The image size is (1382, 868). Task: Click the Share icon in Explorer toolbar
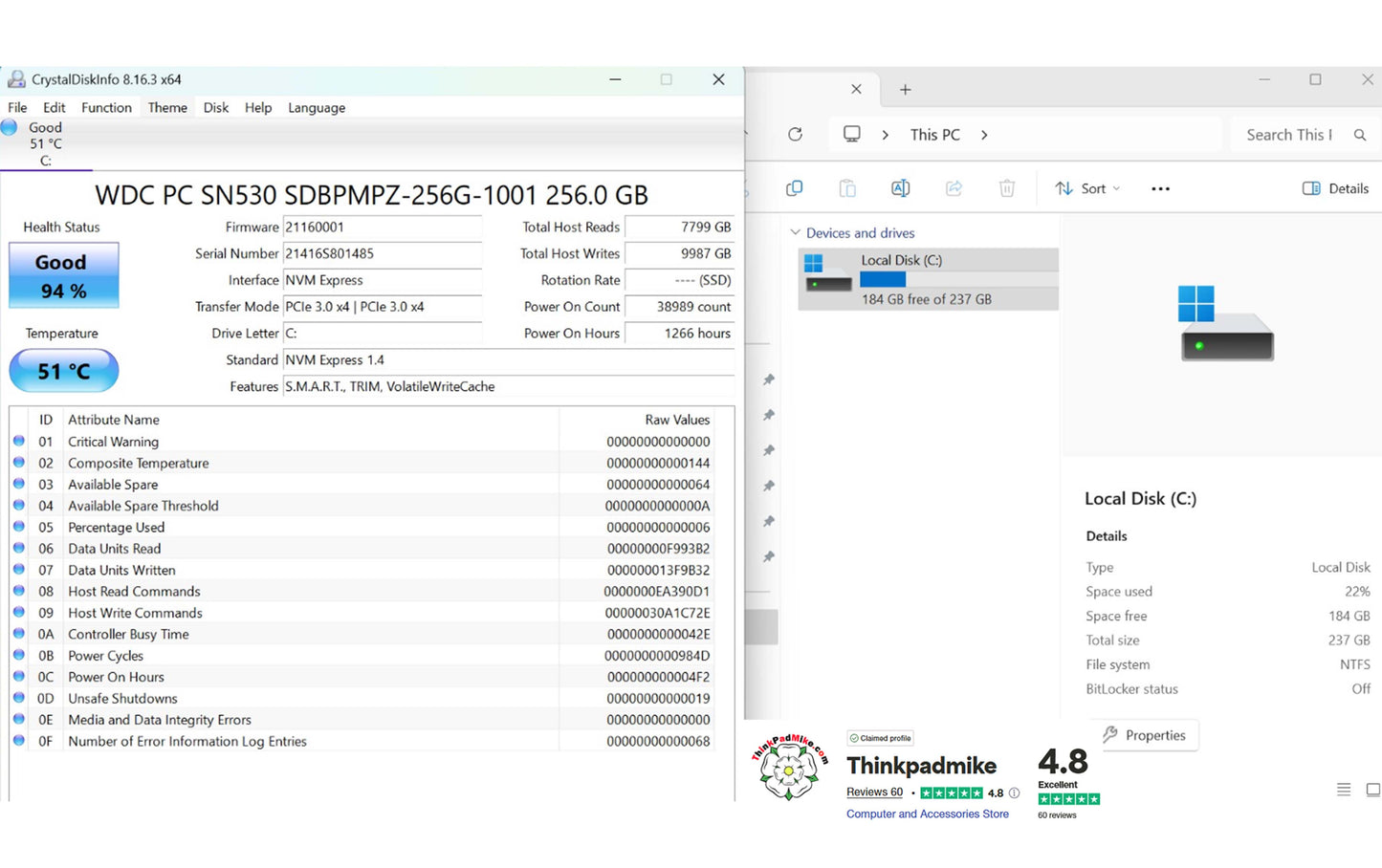coord(954,188)
